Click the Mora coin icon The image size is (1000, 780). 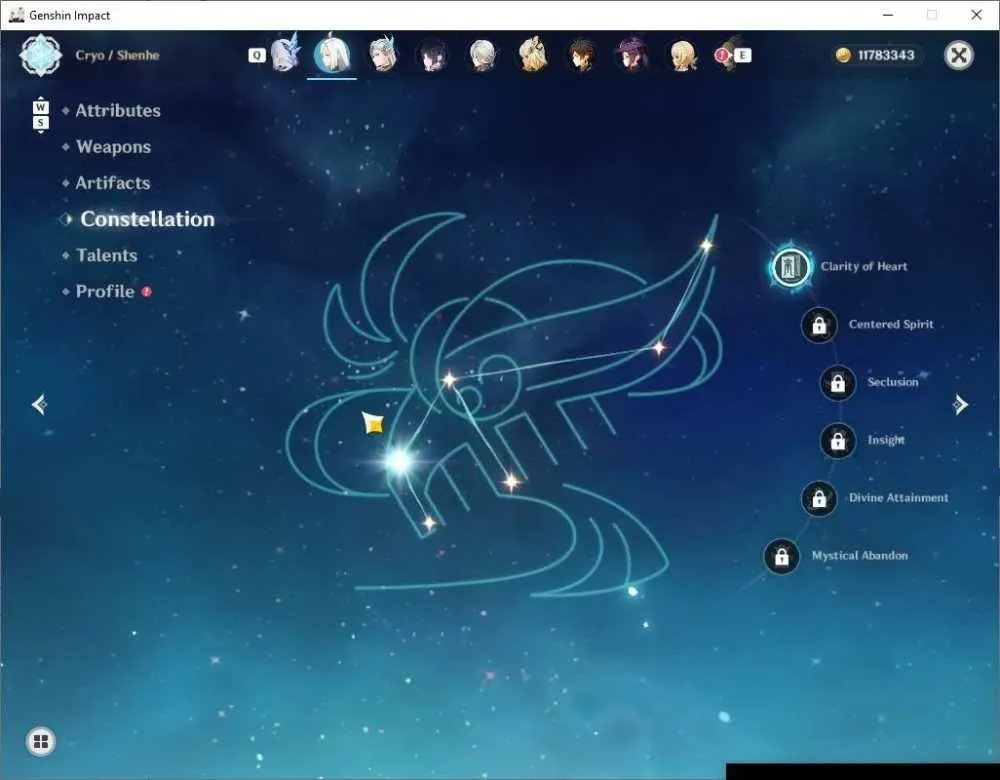pos(843,55)
